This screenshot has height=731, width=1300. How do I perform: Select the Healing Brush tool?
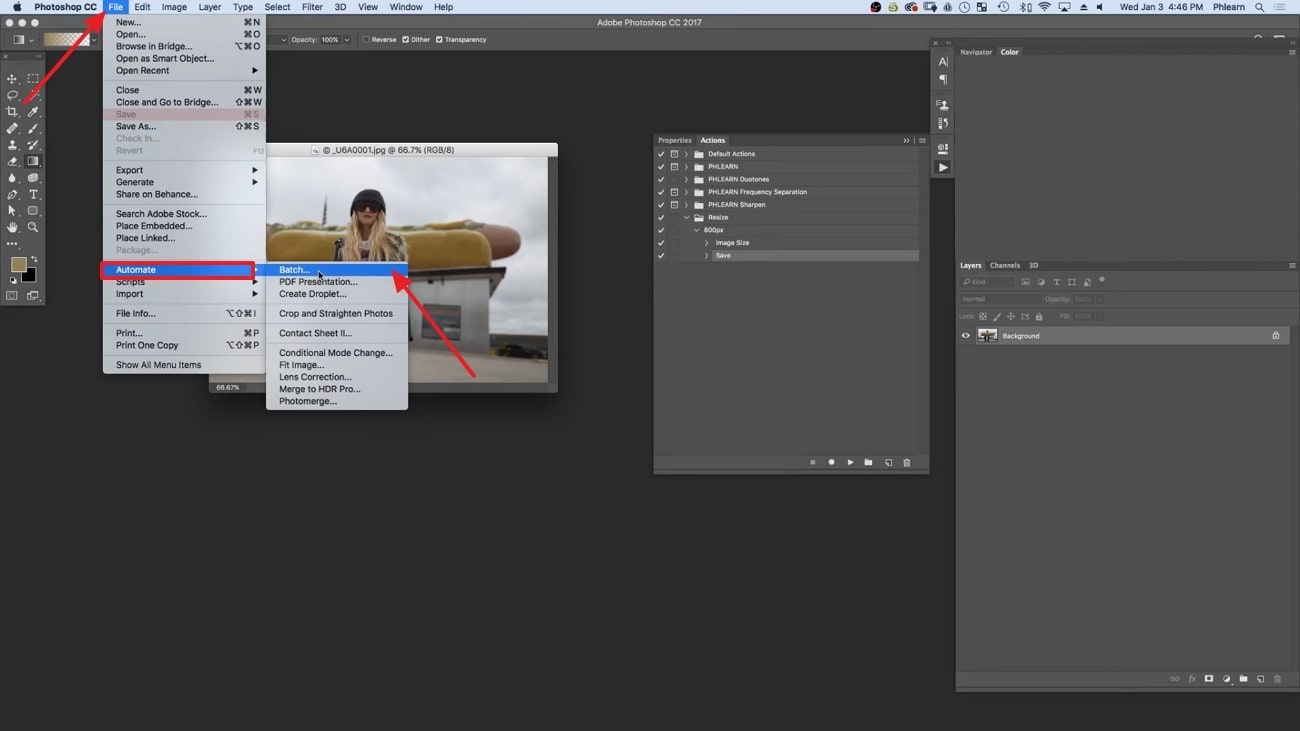point(12,128)
